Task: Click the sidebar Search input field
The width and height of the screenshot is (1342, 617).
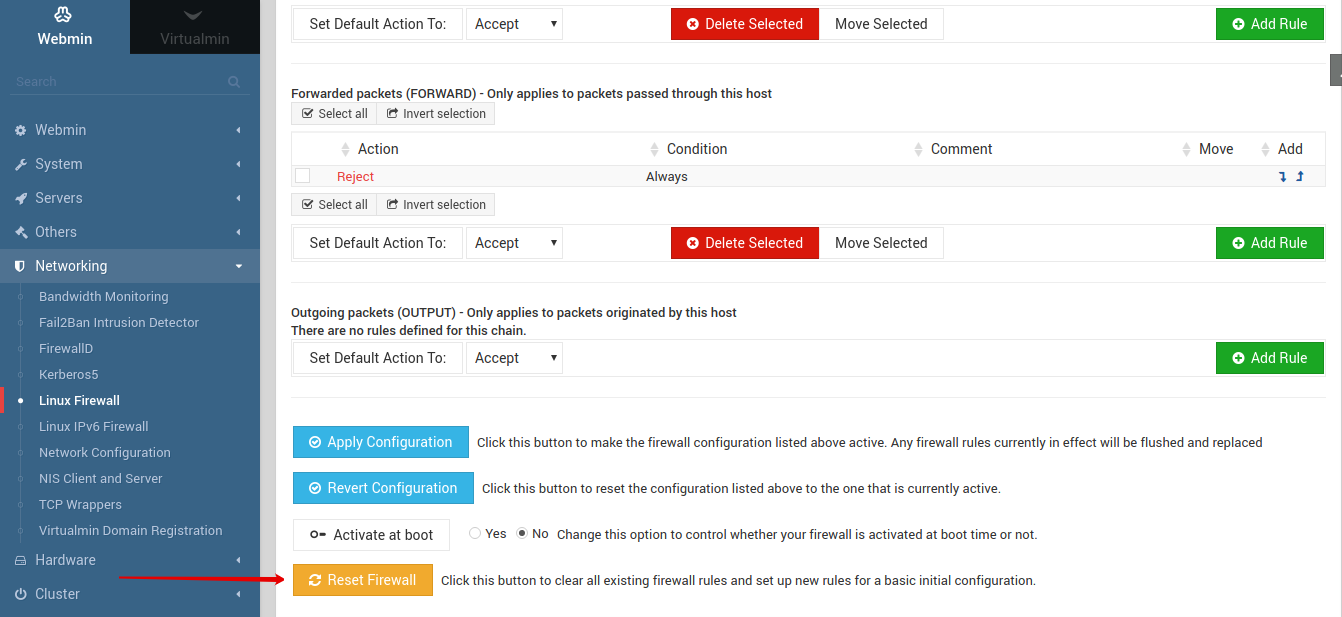Action: pyautogui.click(x=115, y=82)
